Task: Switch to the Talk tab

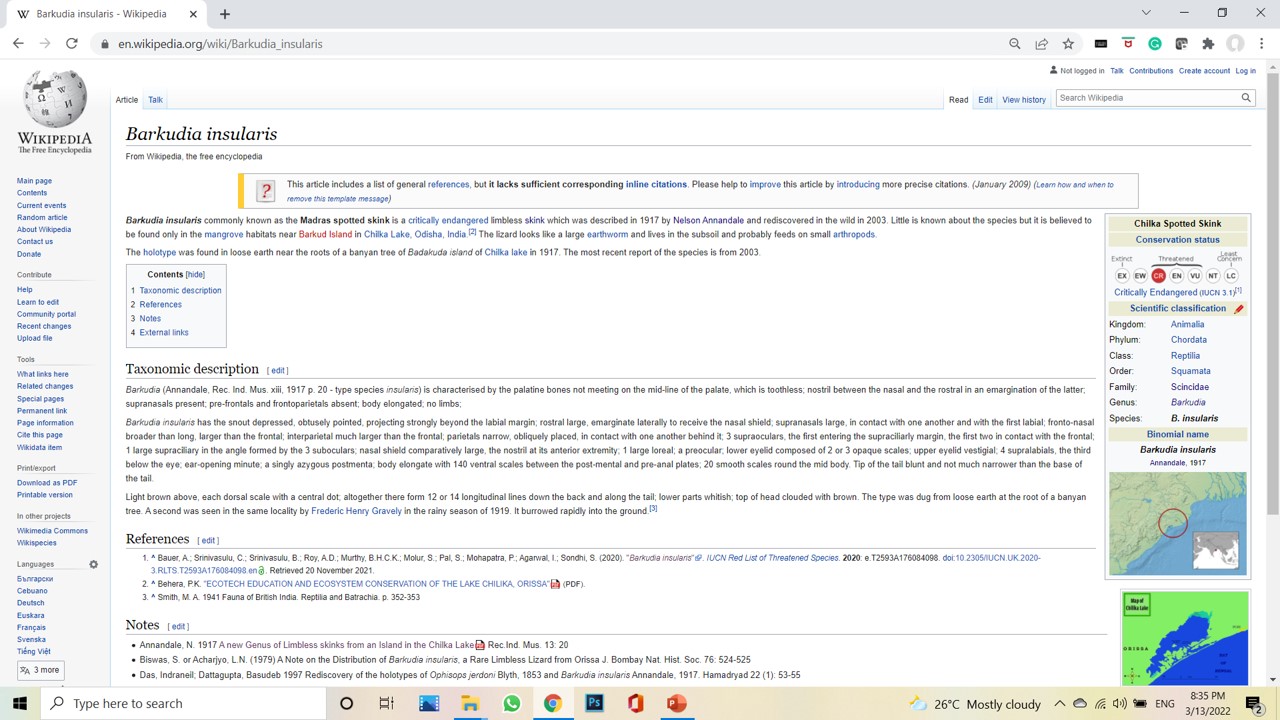Action: (x=155, y=100)
